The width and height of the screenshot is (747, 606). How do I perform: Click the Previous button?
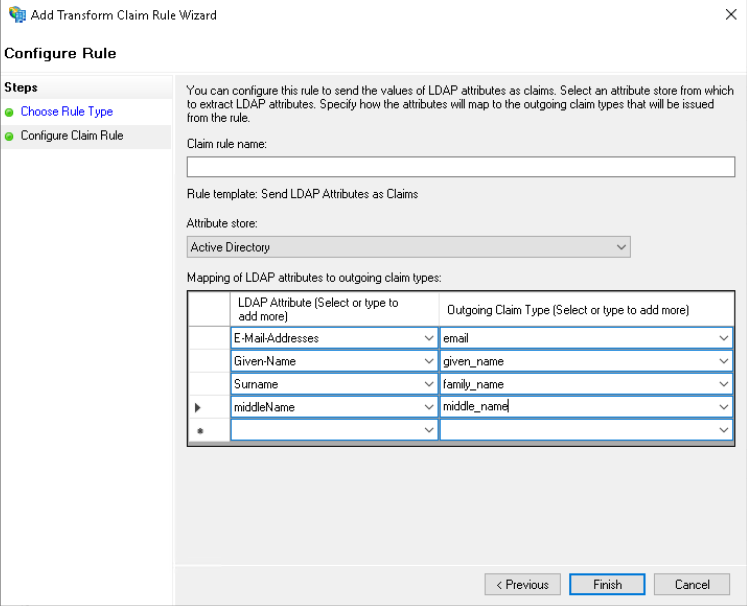(x=522, y=585)
